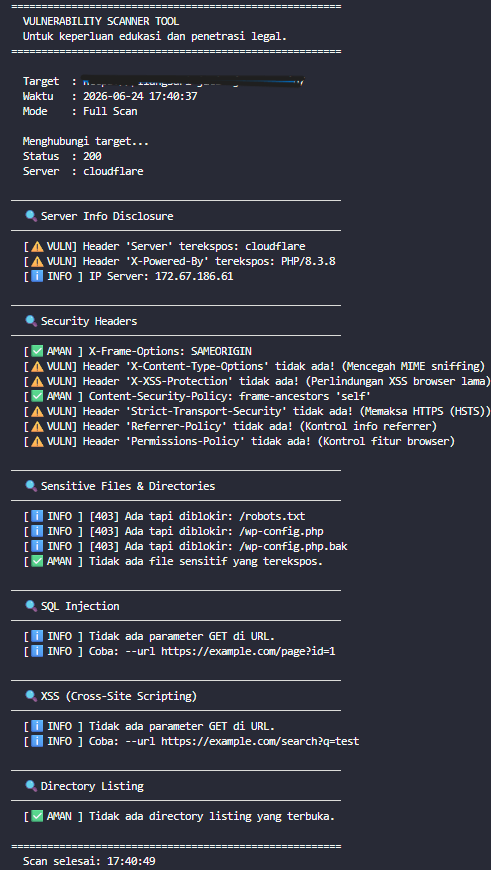Click text Tidak ada directory listing yang terbuka
Screen dimensions: 491x870
click(x=212, y=816)
